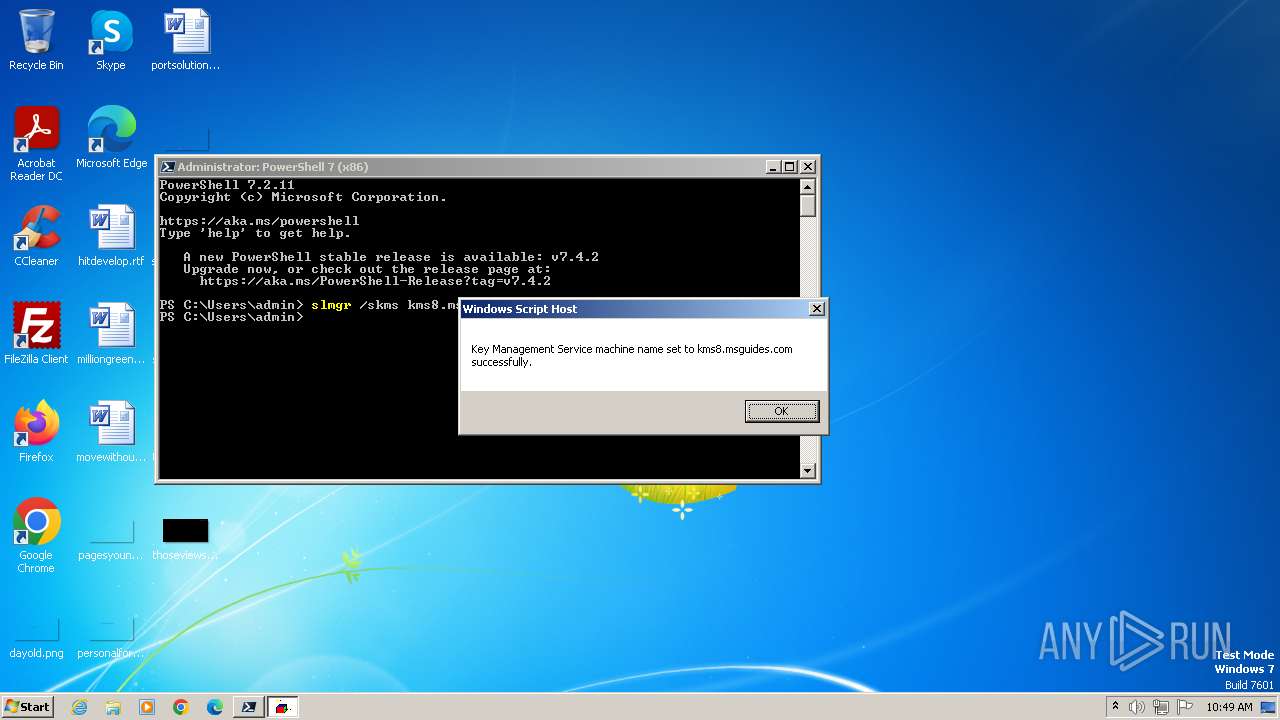Click the https://aka.ms/powershell line
Image resolution: width=1280 pixels, height=720 pixels.
point(259,221)
